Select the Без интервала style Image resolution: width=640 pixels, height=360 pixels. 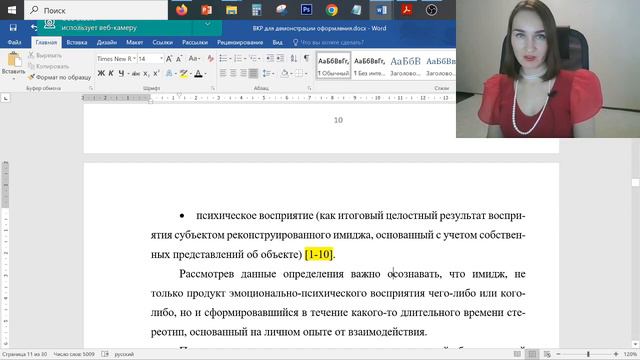pos(369,65)
